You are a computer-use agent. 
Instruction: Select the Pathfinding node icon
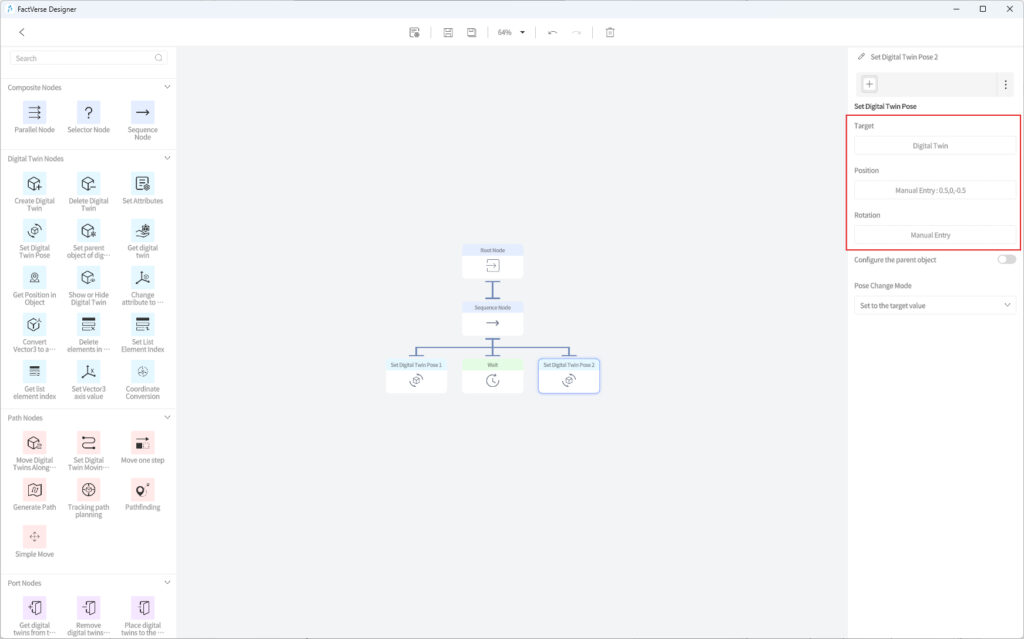[x=142, y=490]
